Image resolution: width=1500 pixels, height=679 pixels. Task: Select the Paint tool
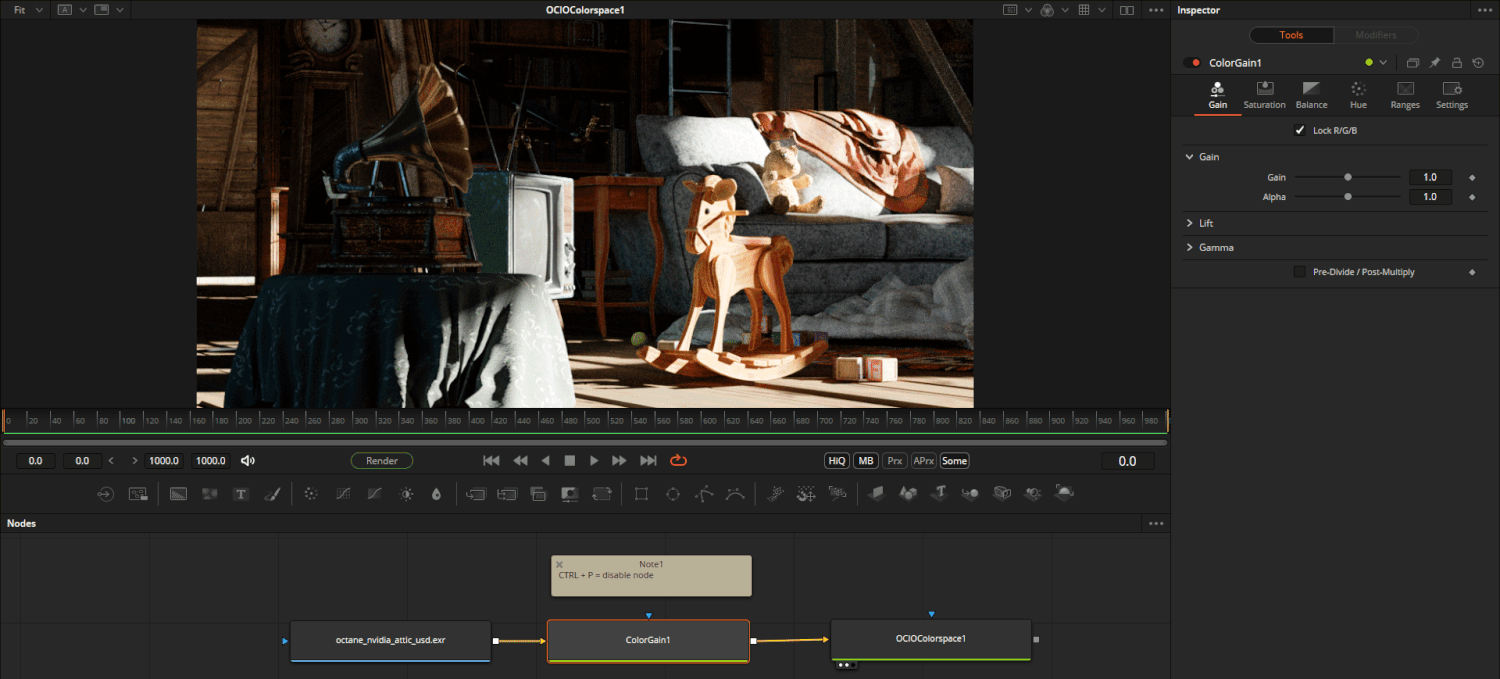(x=273, y=493)
